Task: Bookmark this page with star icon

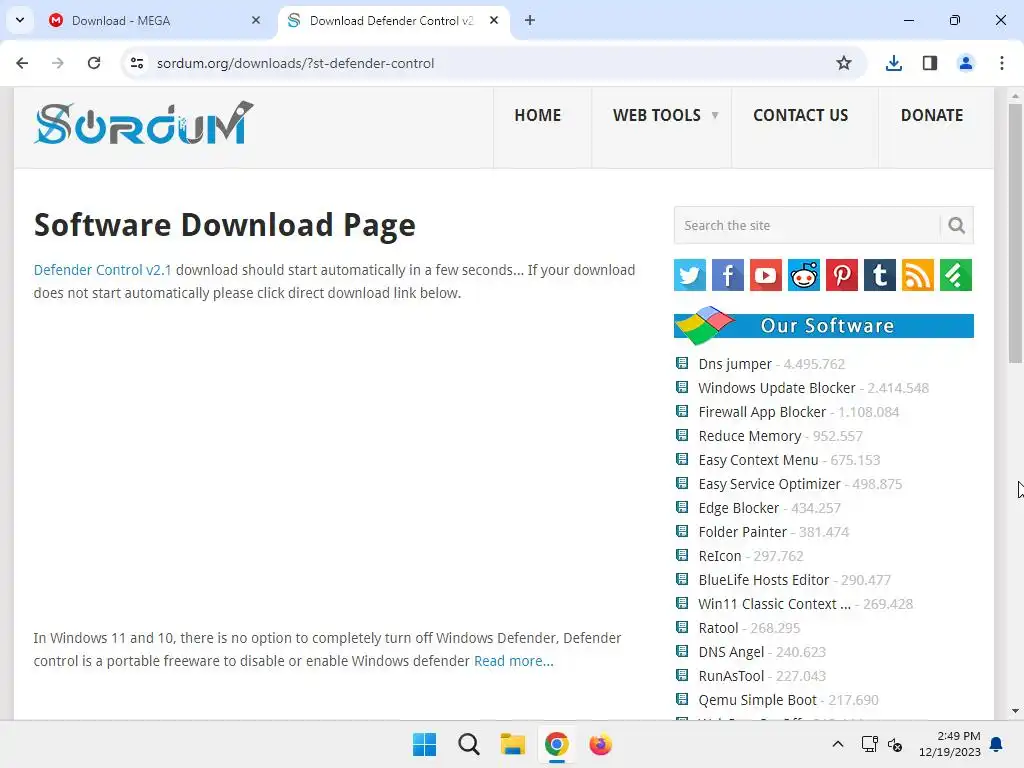Action: (844, 63)
